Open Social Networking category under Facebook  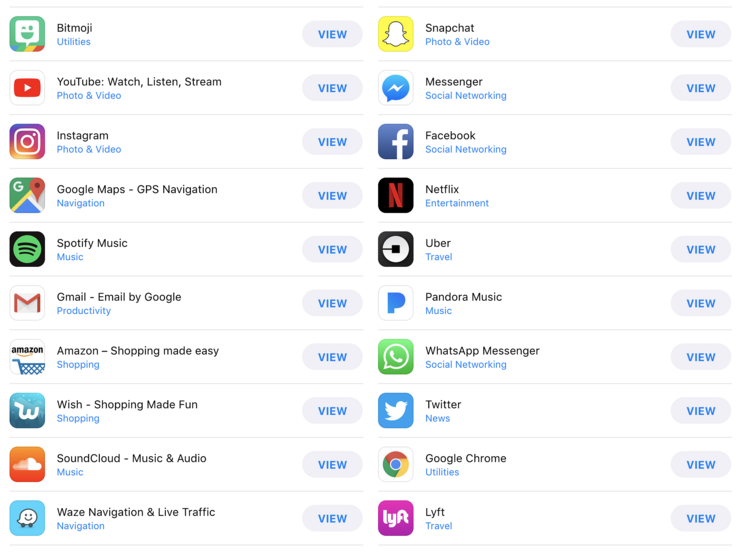coord(466,149)
